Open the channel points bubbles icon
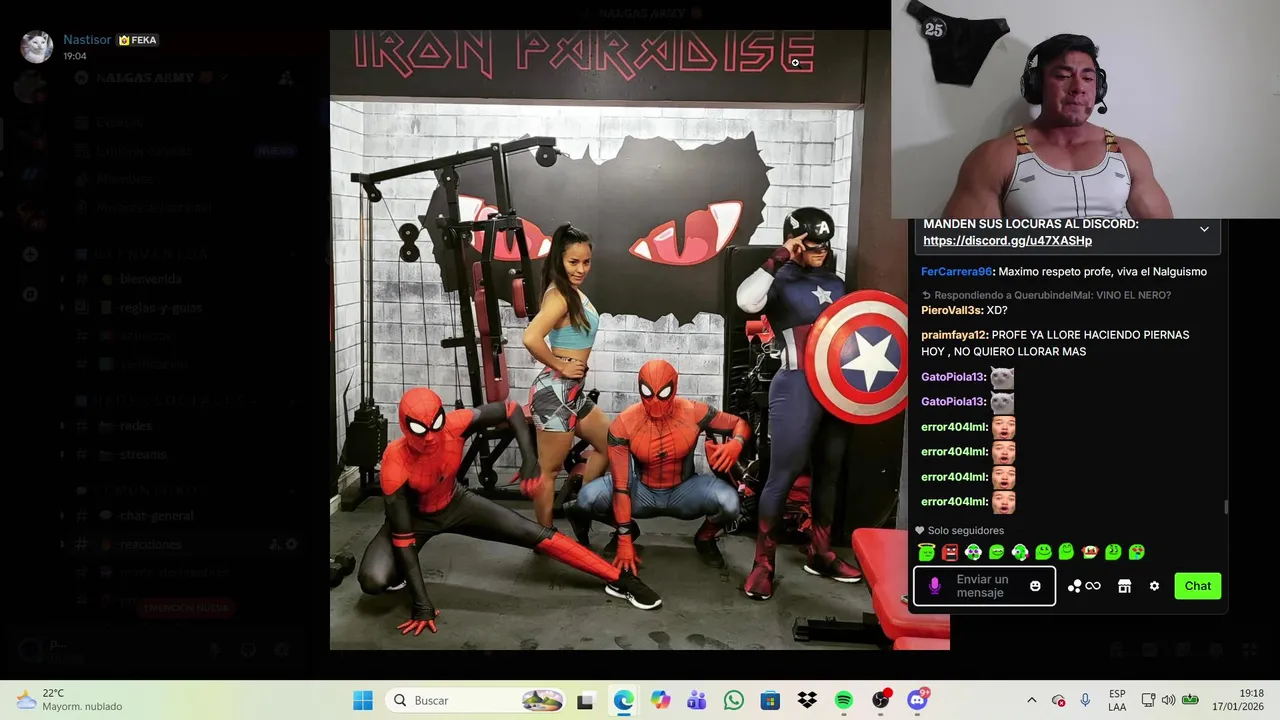 (1074, 586)
